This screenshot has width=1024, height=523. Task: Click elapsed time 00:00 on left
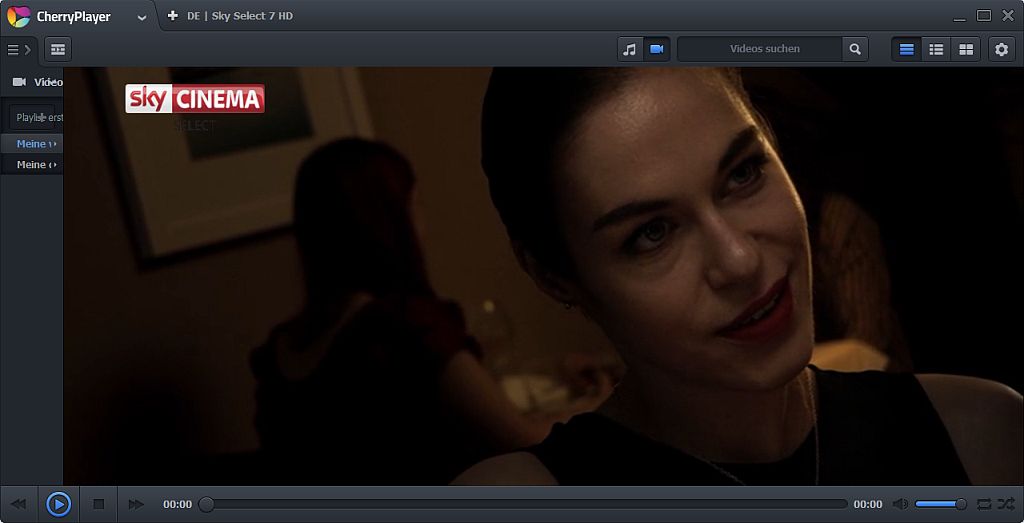pos(178,504)
